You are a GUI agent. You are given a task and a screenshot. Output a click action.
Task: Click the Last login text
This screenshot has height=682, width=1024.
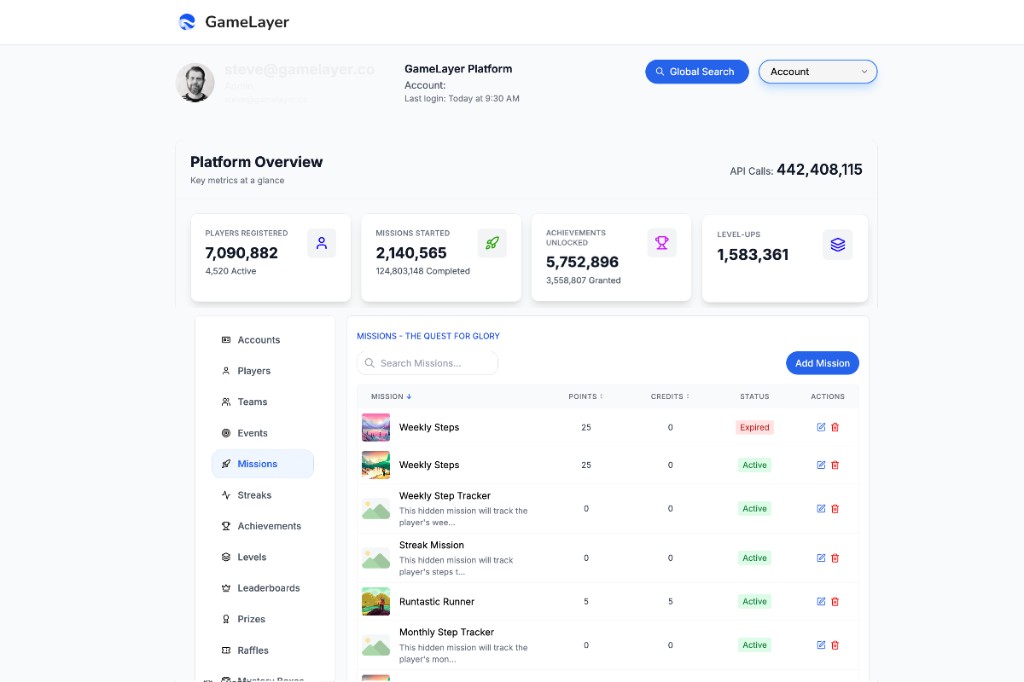[x=462, y=99]
